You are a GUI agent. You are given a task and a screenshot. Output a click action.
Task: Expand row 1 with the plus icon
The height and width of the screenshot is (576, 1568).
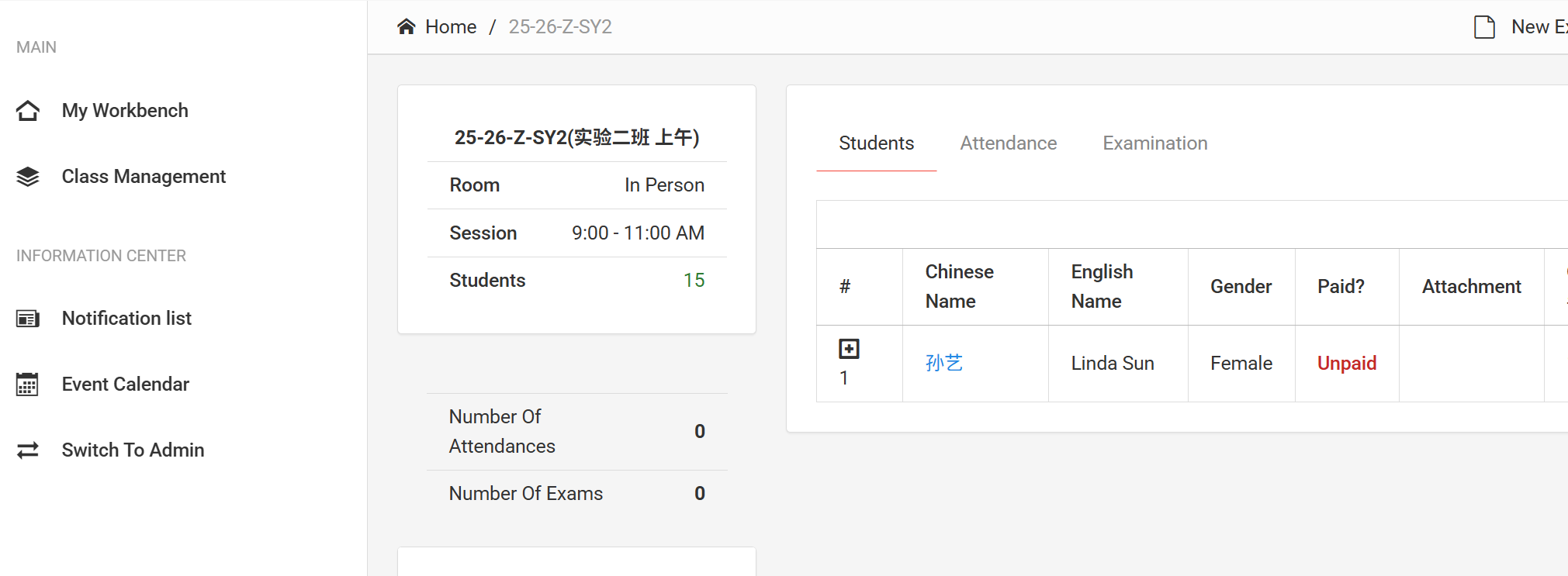click(849, 349)
